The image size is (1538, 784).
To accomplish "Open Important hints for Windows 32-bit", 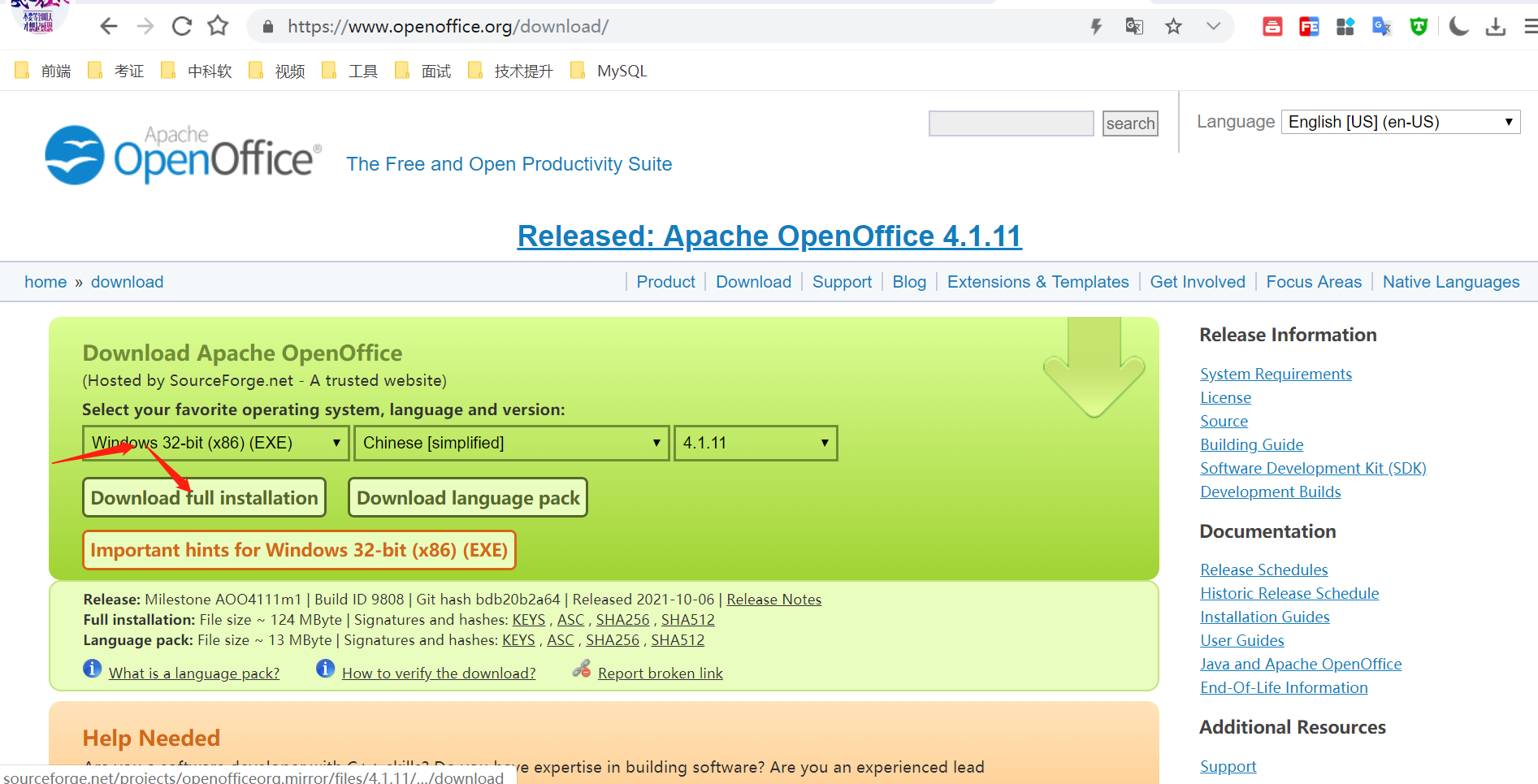I will (299, 551).
